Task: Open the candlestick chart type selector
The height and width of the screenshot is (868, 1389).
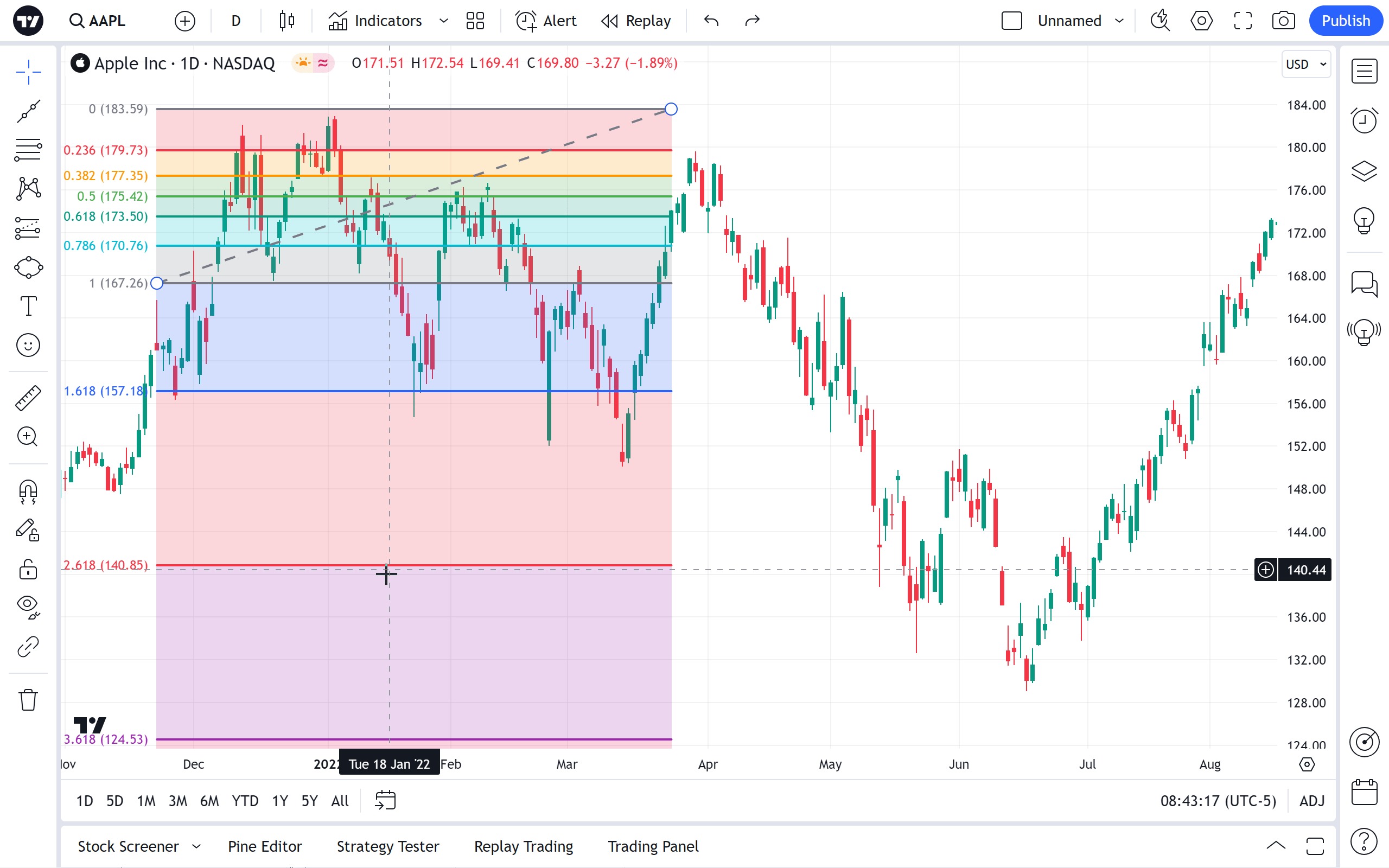Action: (x=286, y=21)
